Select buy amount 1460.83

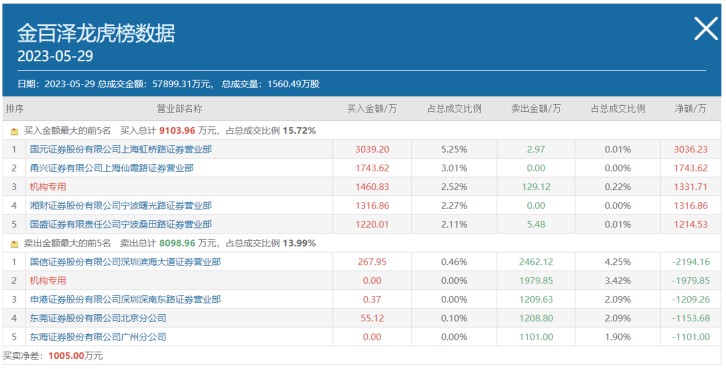[372, 187]
